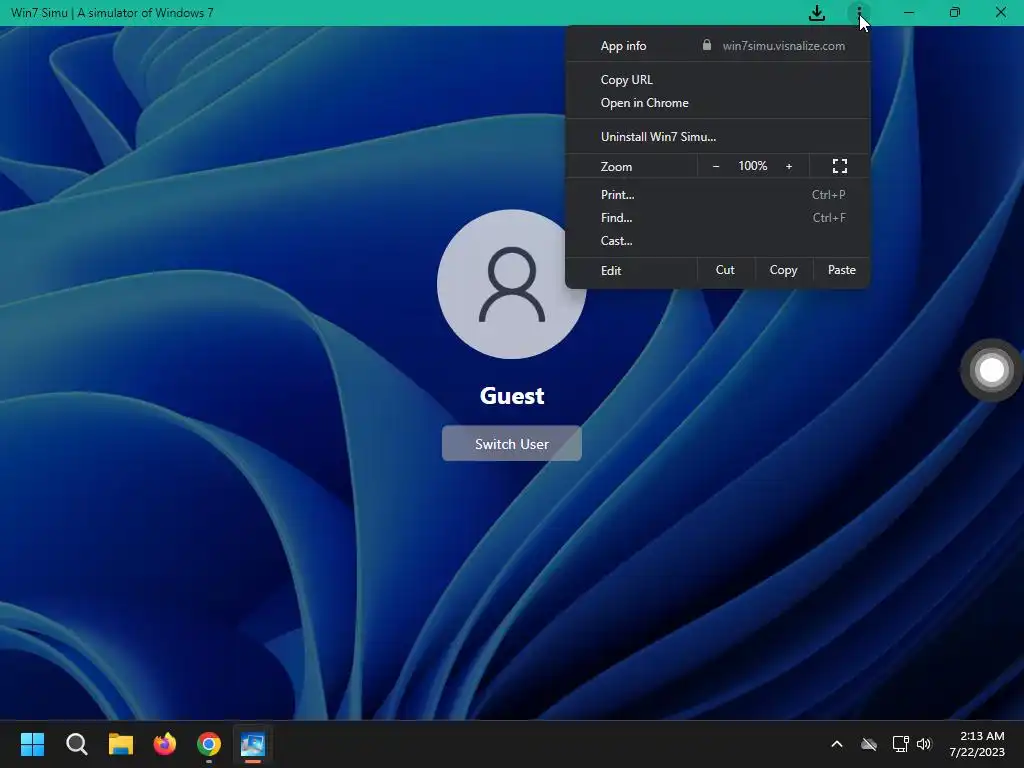Viewport: 1024px width, 768px height.
Task: Open taskbar Search
Action: coord(76,744)
